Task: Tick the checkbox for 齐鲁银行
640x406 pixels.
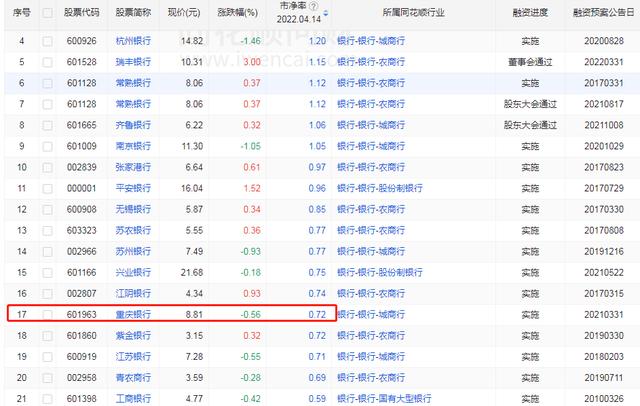Action: pos(47,125)
